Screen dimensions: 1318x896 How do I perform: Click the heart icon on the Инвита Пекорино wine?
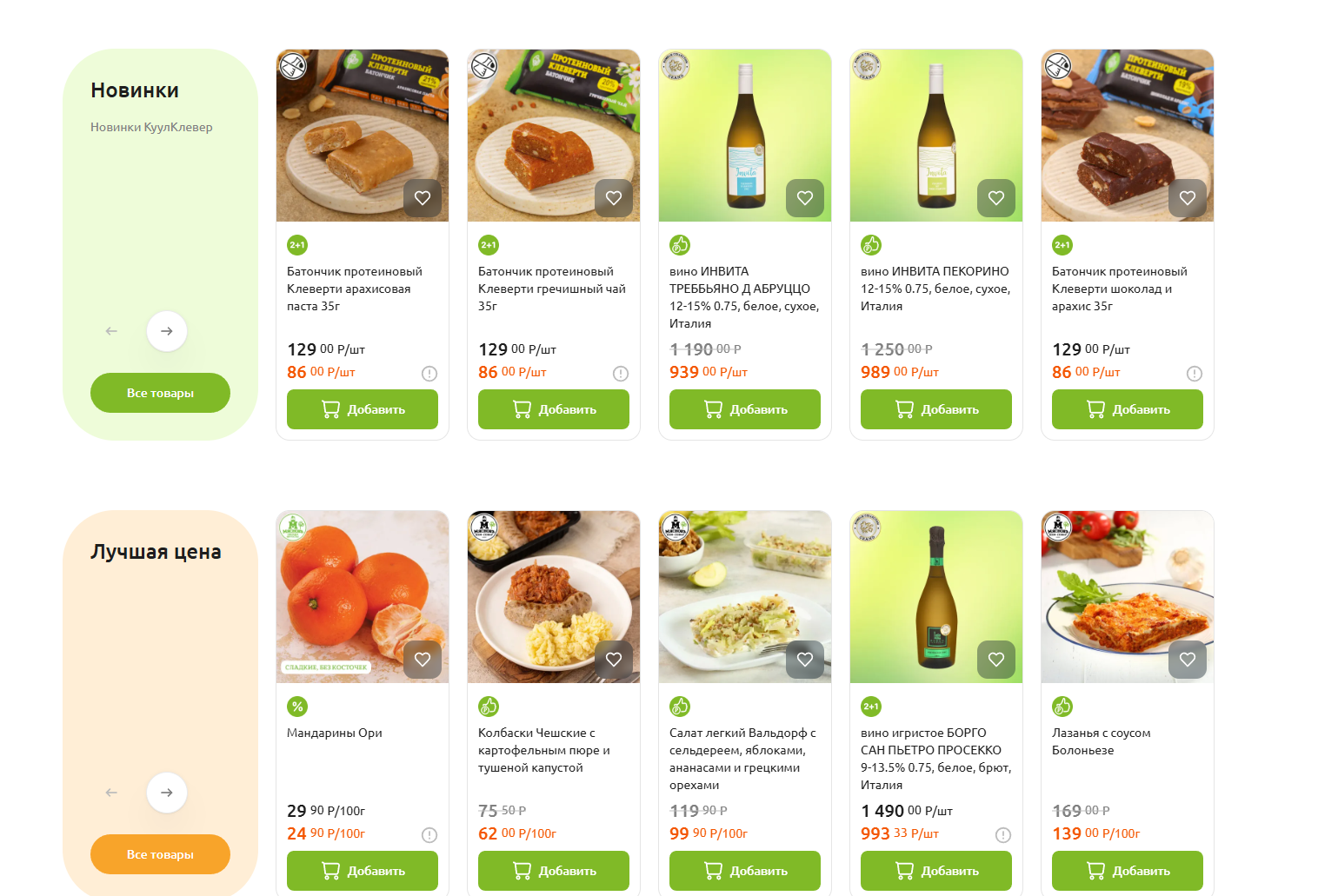tap(996, 198)
